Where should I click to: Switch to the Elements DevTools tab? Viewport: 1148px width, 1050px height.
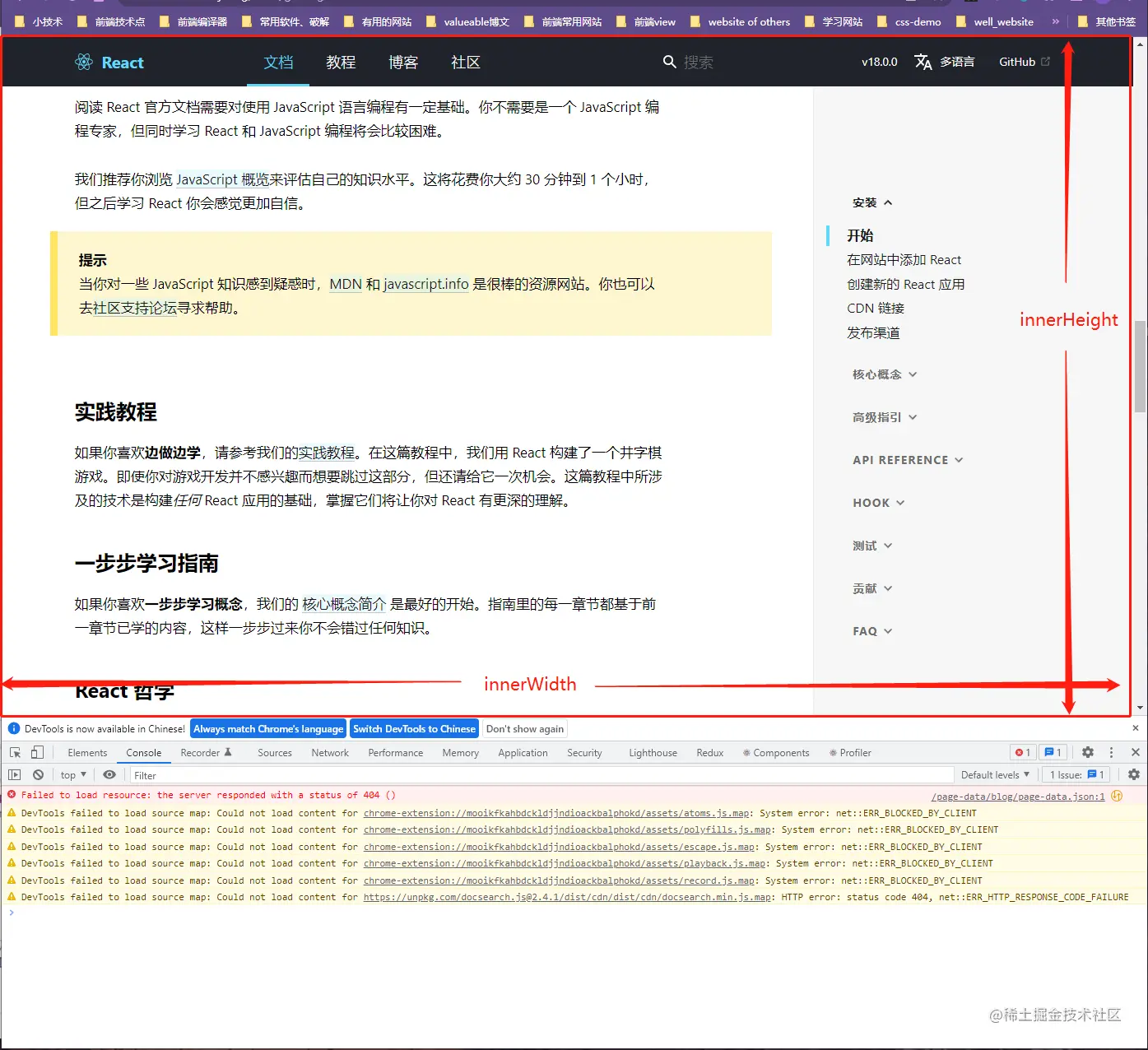click(87, 753)
